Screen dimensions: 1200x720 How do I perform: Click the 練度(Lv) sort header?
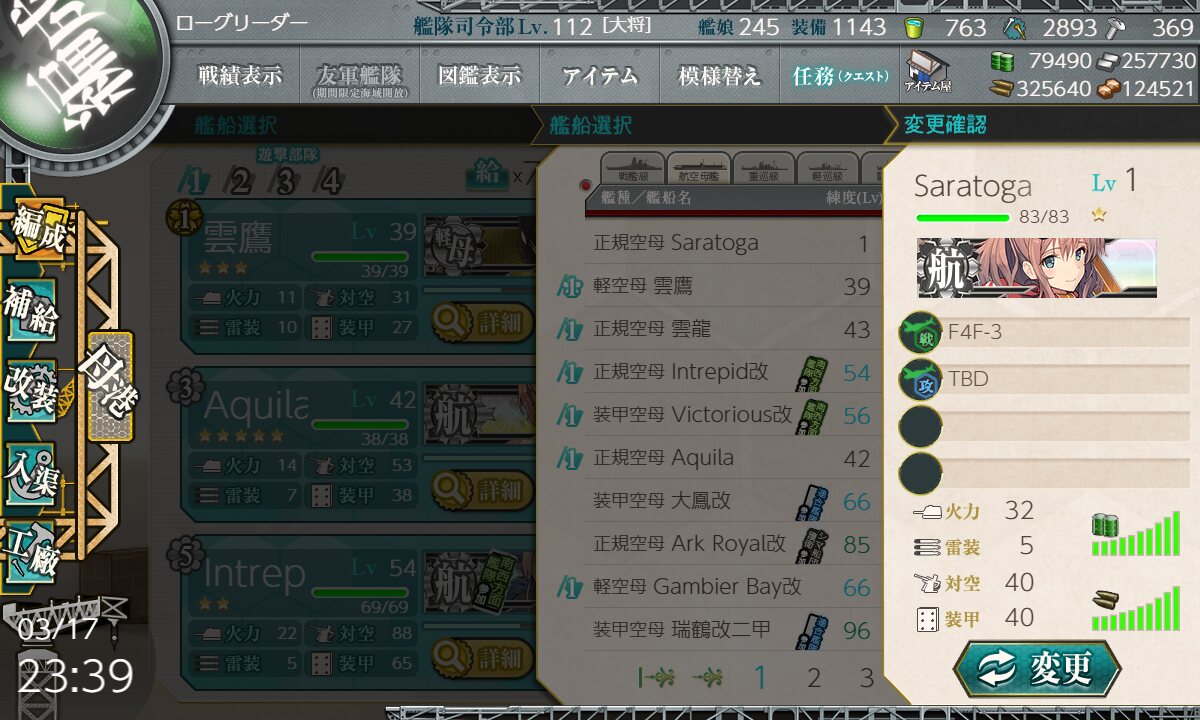pyautogui.click(x=853, y=198)
